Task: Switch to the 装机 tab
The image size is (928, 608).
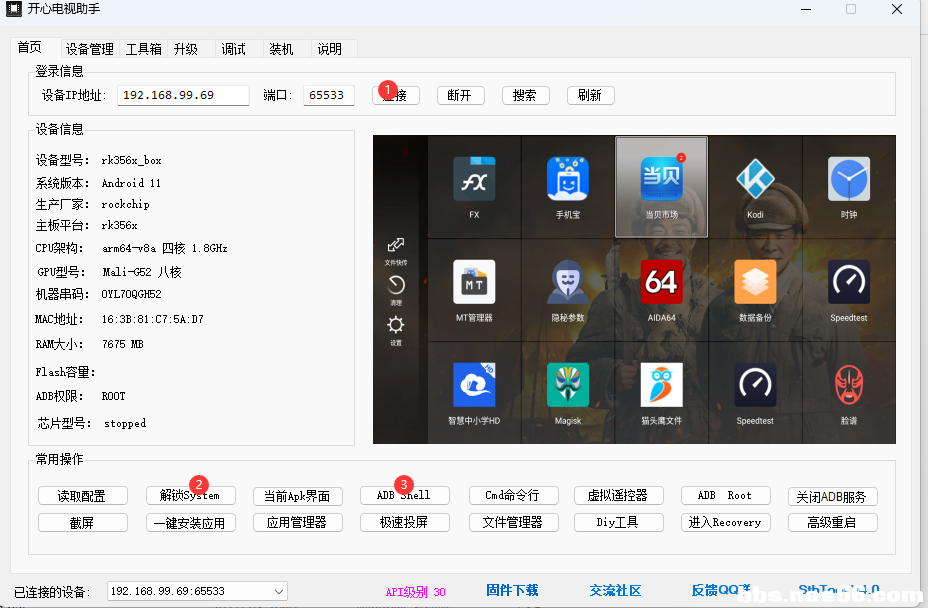Action: pyautogui.click(x=282, y=49)
